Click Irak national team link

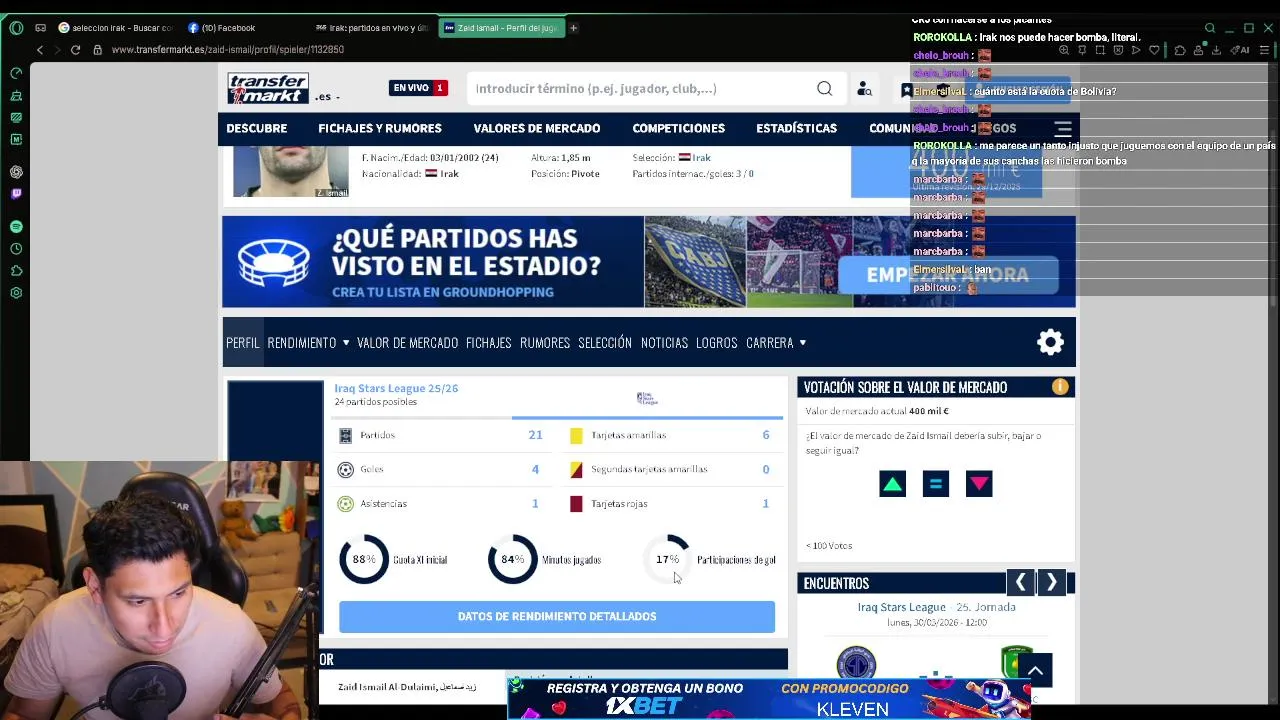point(701,158)
